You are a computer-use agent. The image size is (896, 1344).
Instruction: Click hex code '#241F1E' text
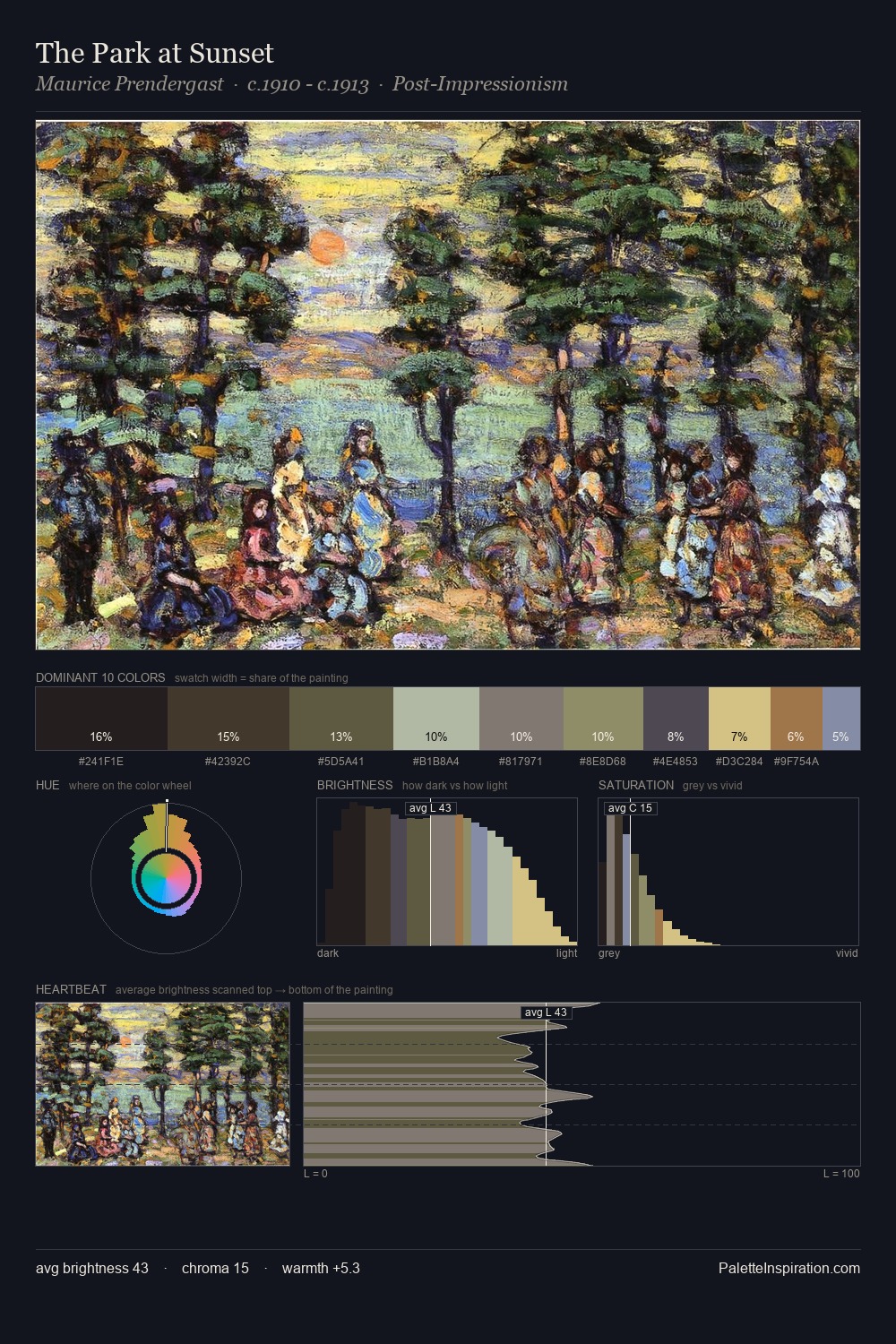point(101,762)
